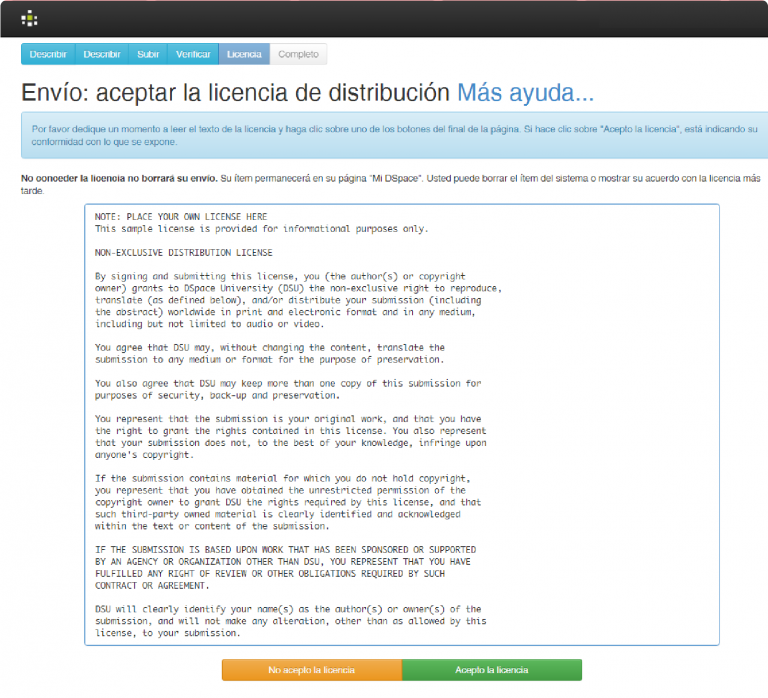The width and height of the screenshot is (768, 698).
Task: Click 'NON-EXCLUSIVE DISTRIBUTION LICENSE' line in license
Action: click(183, 252)
